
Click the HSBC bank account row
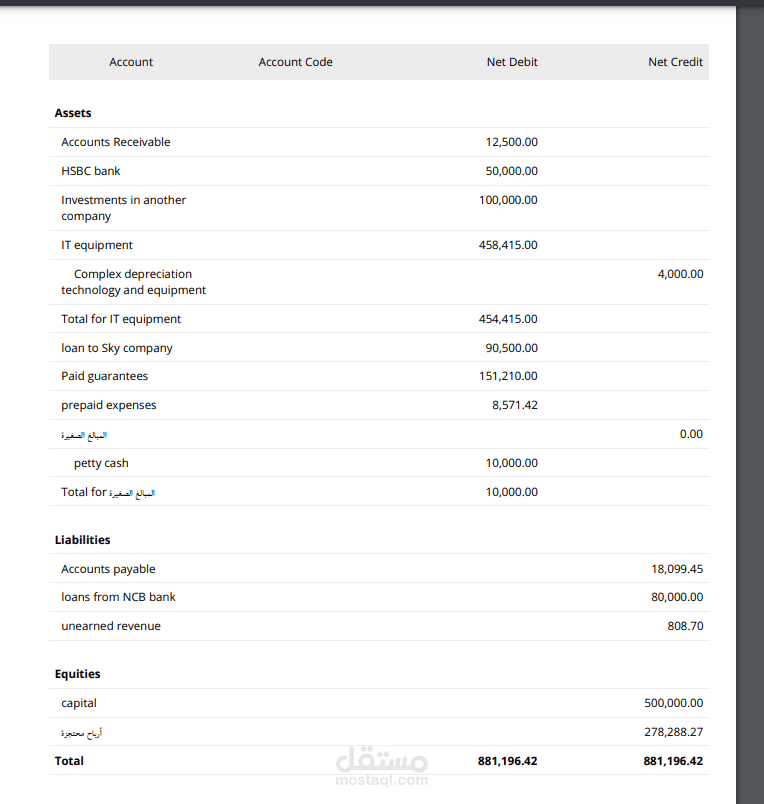(x=90, y=171)
